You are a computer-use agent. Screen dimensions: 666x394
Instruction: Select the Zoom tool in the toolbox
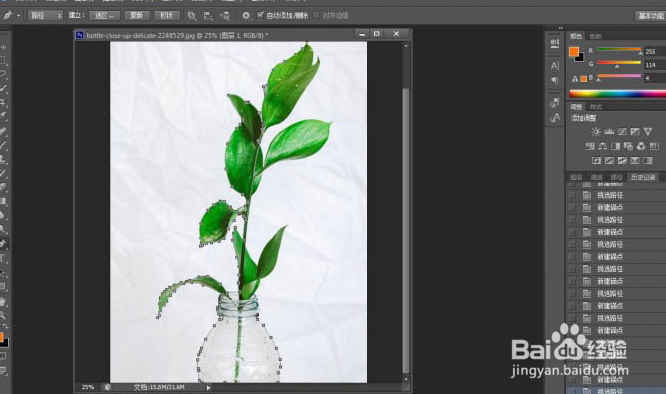3,315
